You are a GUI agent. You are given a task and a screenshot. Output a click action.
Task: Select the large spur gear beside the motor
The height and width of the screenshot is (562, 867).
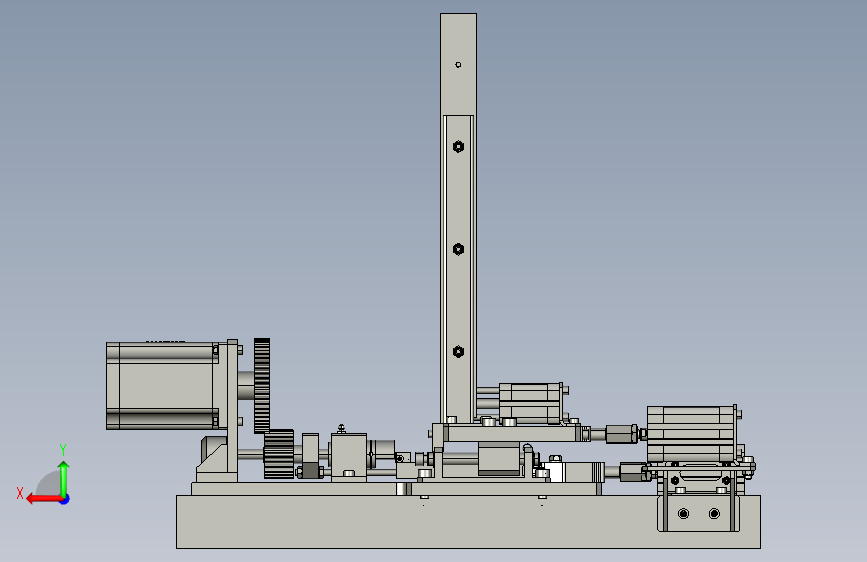pos(262,386)
